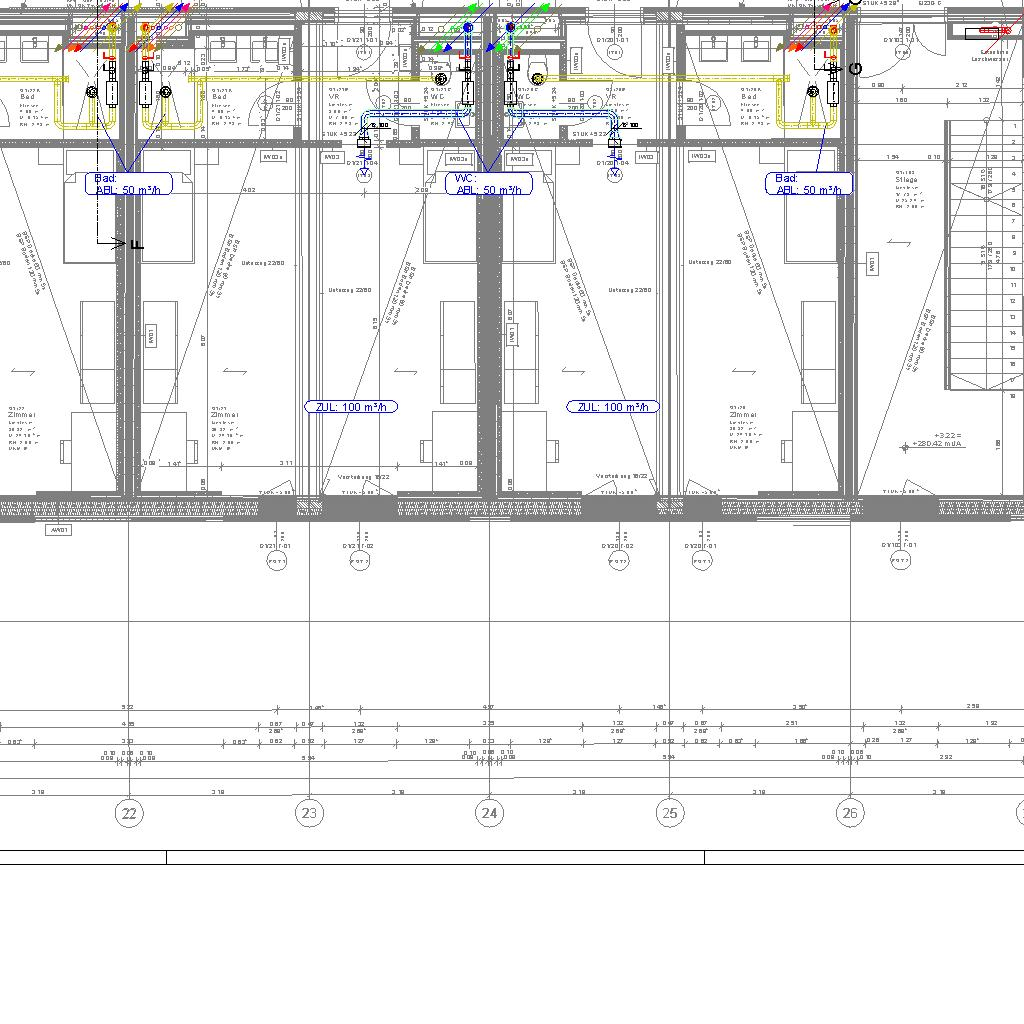Click the leftmost Bad ABL 50 m³/h callout

tap(128, 184)
